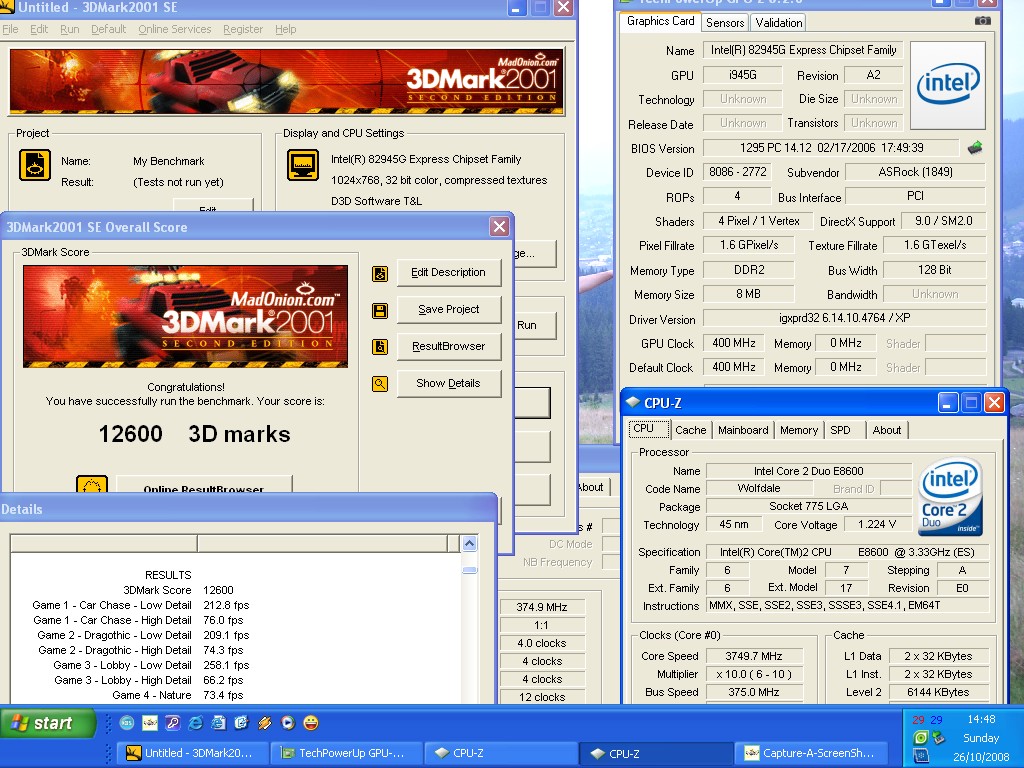
Task: Open the About tab in CPU-Z
Action: click(x=886, y=430)
